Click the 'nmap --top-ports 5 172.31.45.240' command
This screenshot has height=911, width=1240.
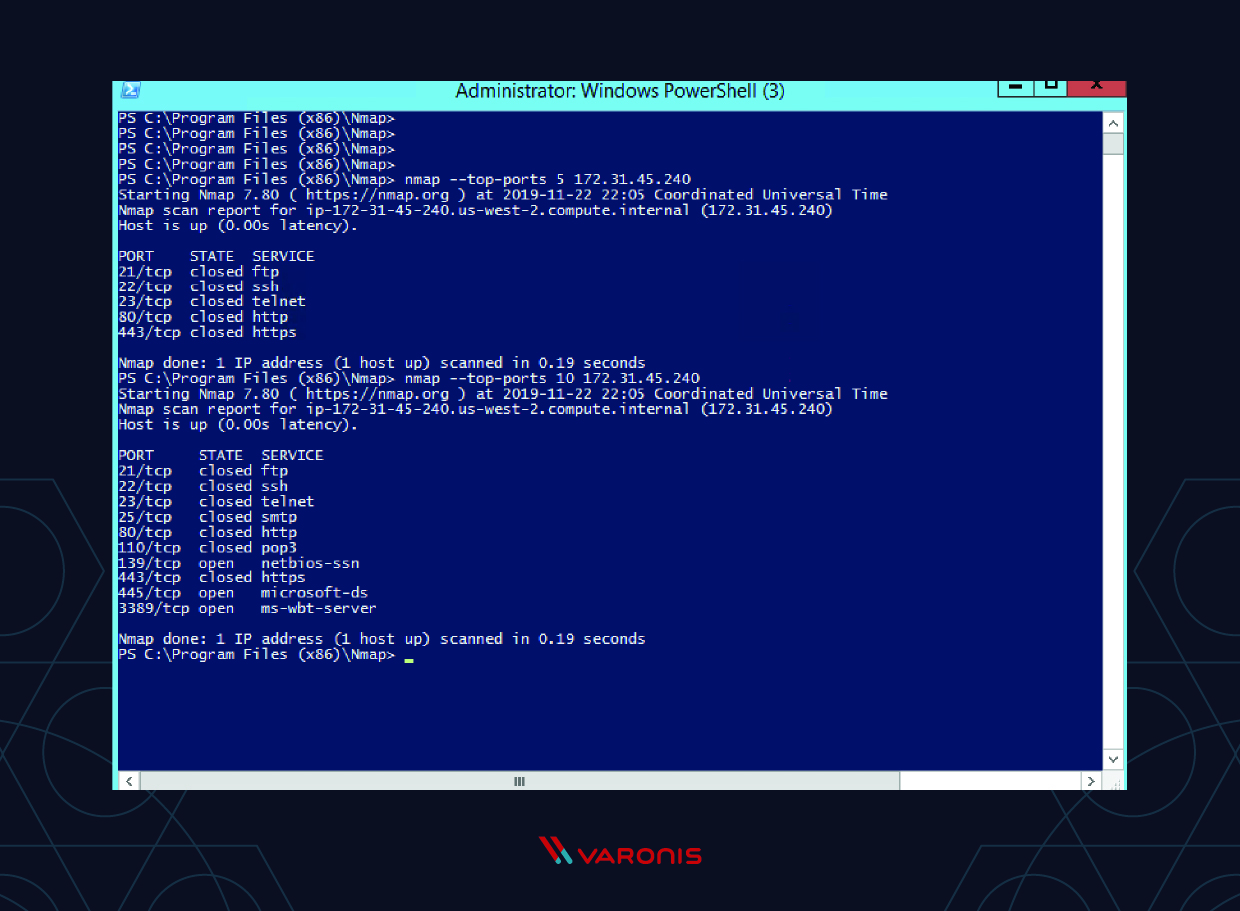pyautogui.click(x=548, y=180)
